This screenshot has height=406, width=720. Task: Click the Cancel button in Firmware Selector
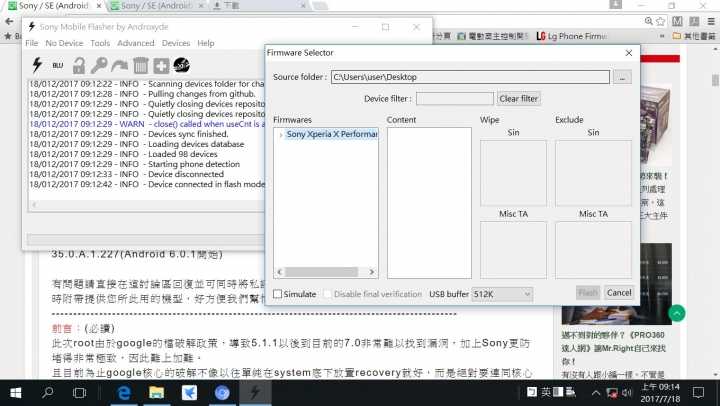click(x=619, y=293)
